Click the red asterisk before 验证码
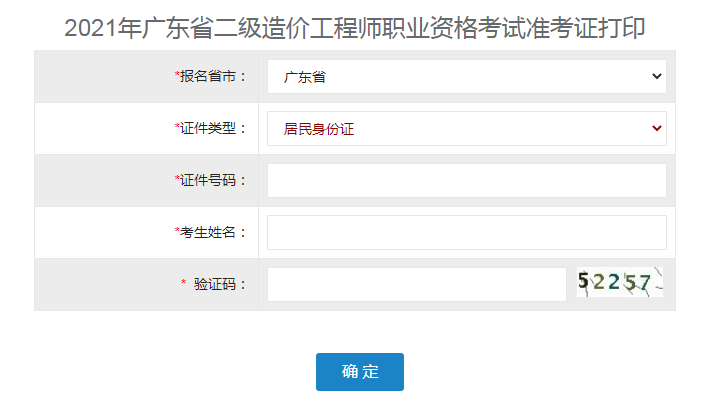Viewport: 702px width, 409px height. pos(184,284)
